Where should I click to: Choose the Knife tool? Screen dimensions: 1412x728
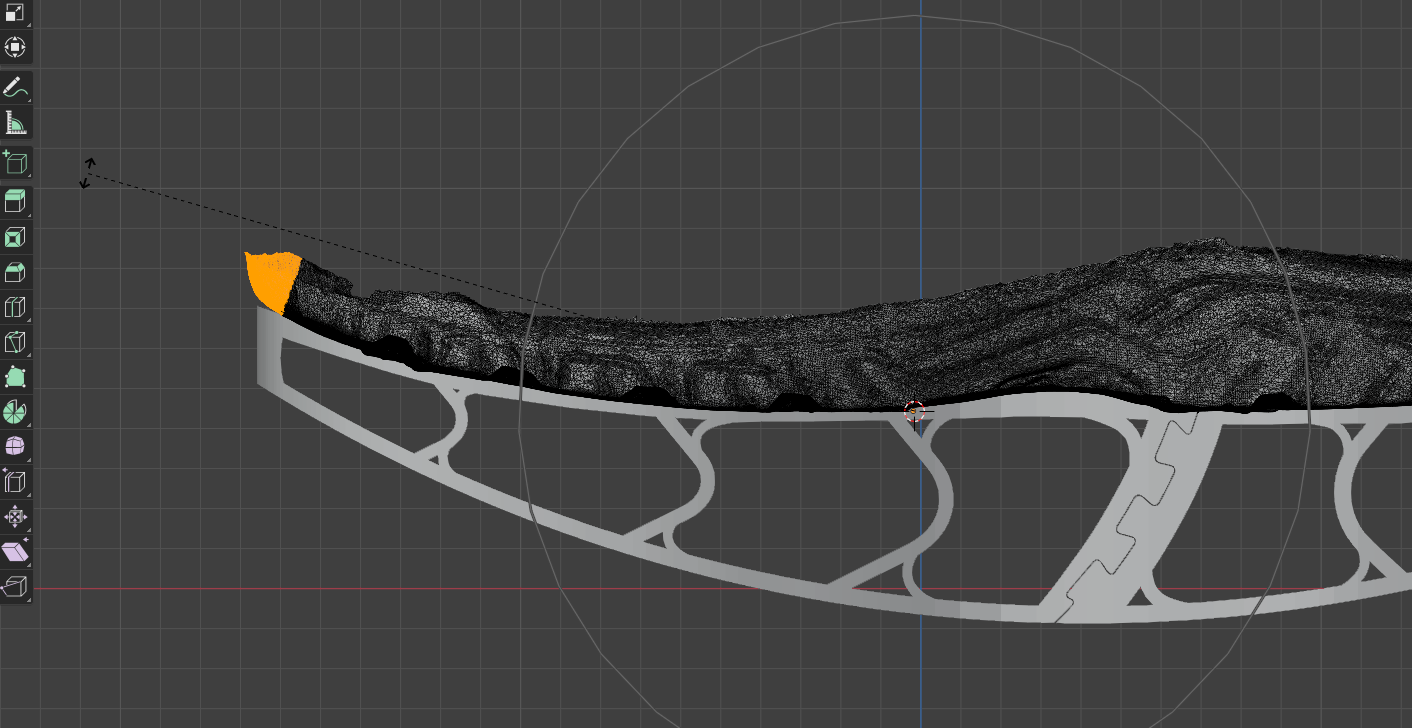(15, 342)
